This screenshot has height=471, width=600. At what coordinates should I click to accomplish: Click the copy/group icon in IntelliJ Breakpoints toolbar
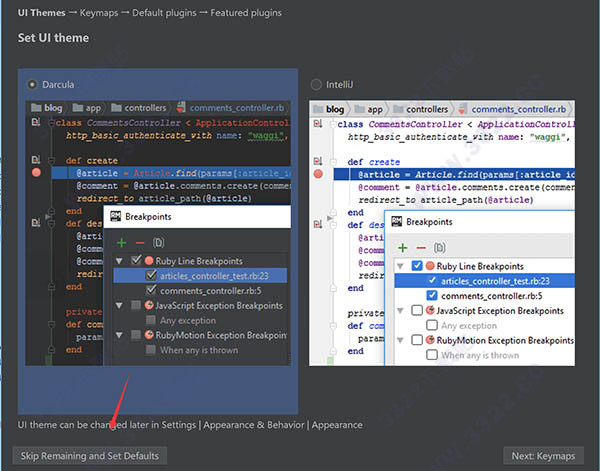tap(439, 248)
